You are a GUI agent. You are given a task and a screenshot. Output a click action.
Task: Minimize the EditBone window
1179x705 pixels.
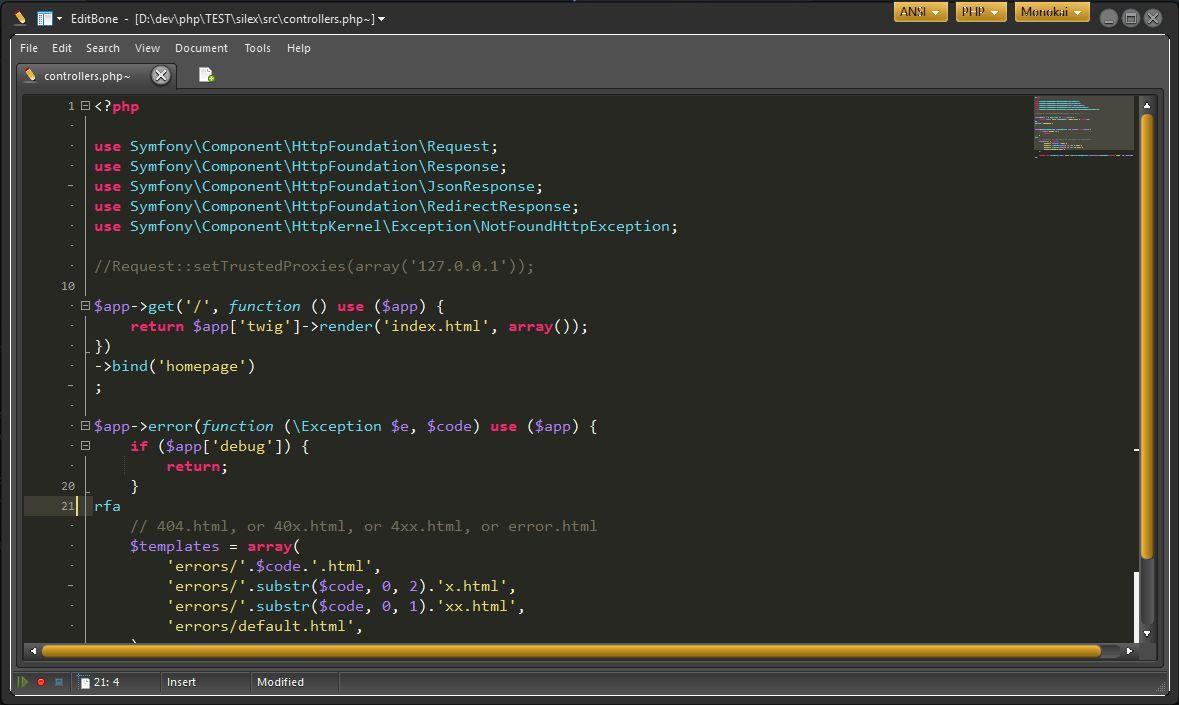1108,18
